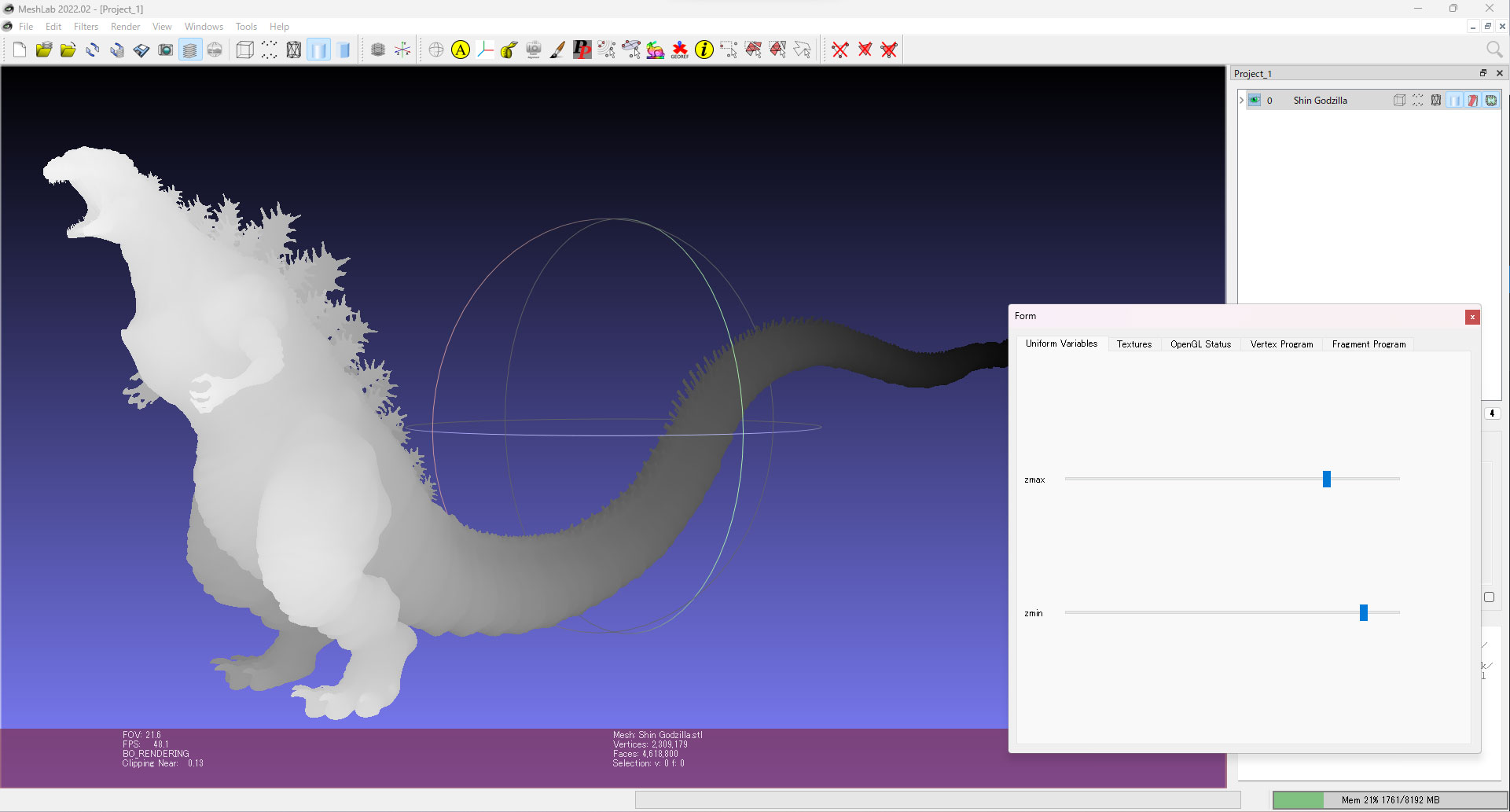Switch to the Vertex Program tab
1510x812 pixels.
coord(1282,344)
